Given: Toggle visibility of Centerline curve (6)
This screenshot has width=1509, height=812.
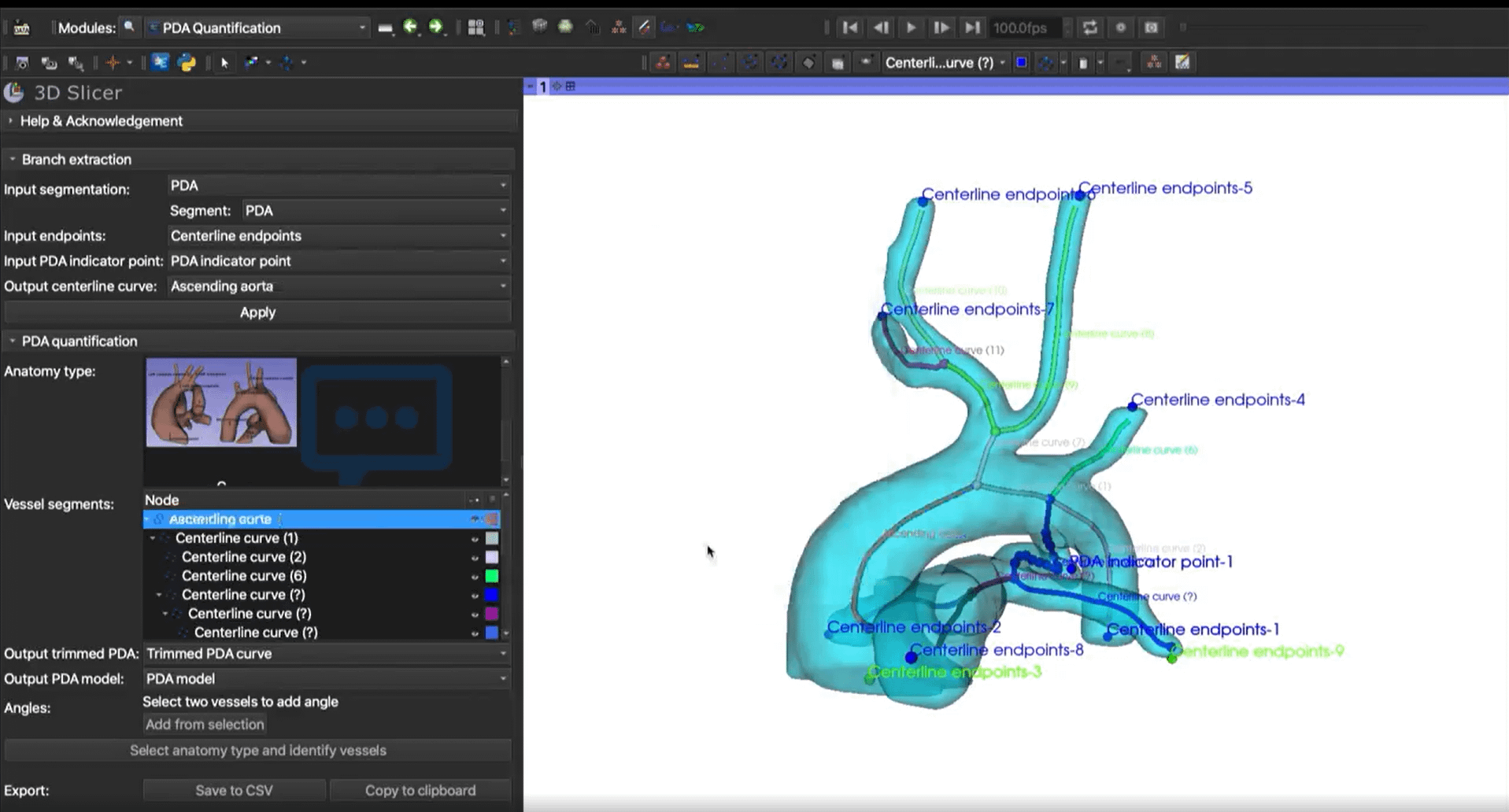Looking at the screenshot, I should 475,577.
